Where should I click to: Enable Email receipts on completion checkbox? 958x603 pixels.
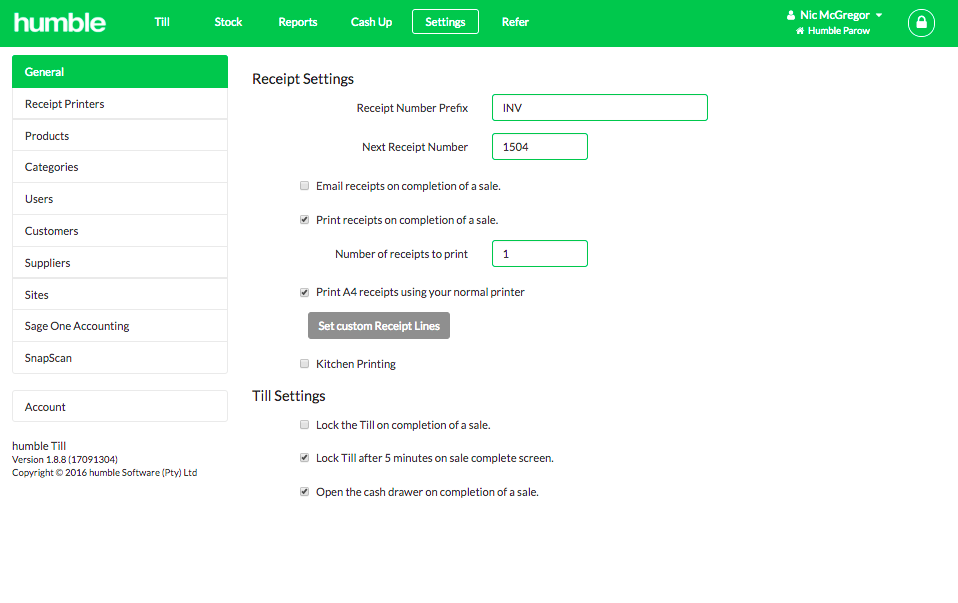304,186
